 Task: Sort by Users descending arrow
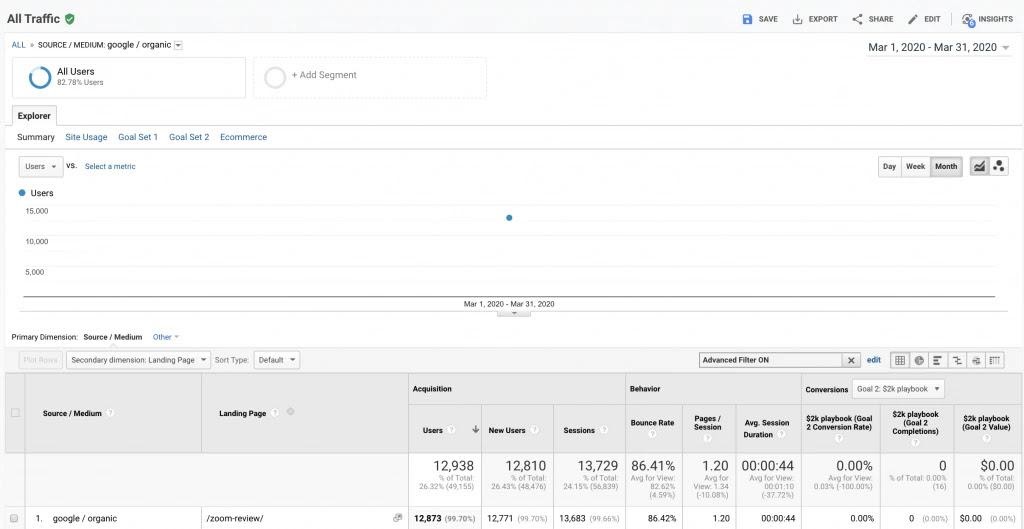pos(475,430)
